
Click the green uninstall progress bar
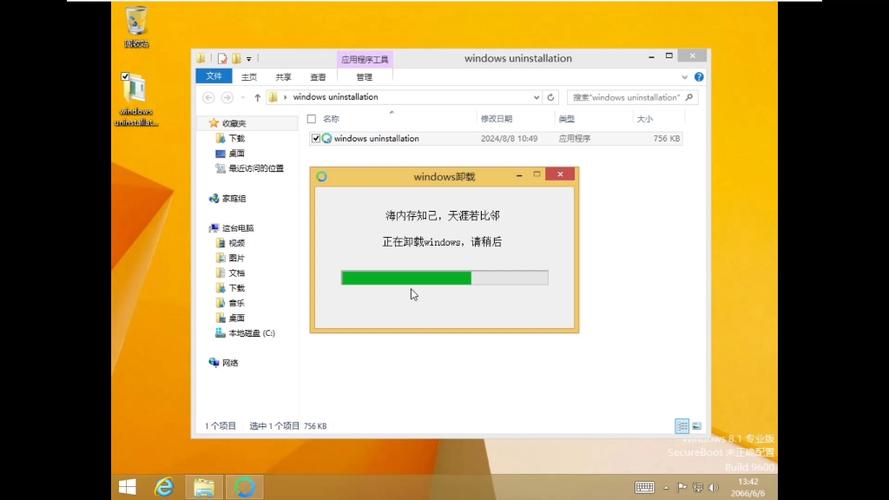coord(444,278)
